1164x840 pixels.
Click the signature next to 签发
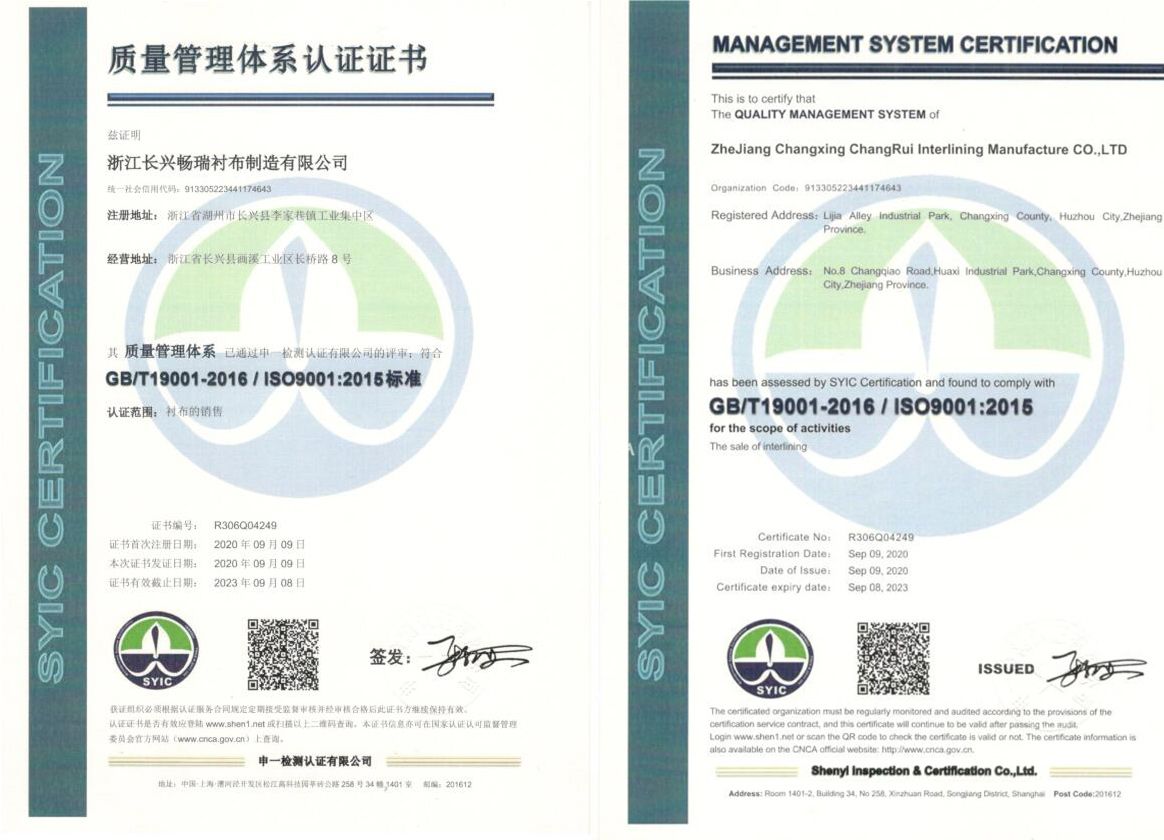[x=475, y=655]
